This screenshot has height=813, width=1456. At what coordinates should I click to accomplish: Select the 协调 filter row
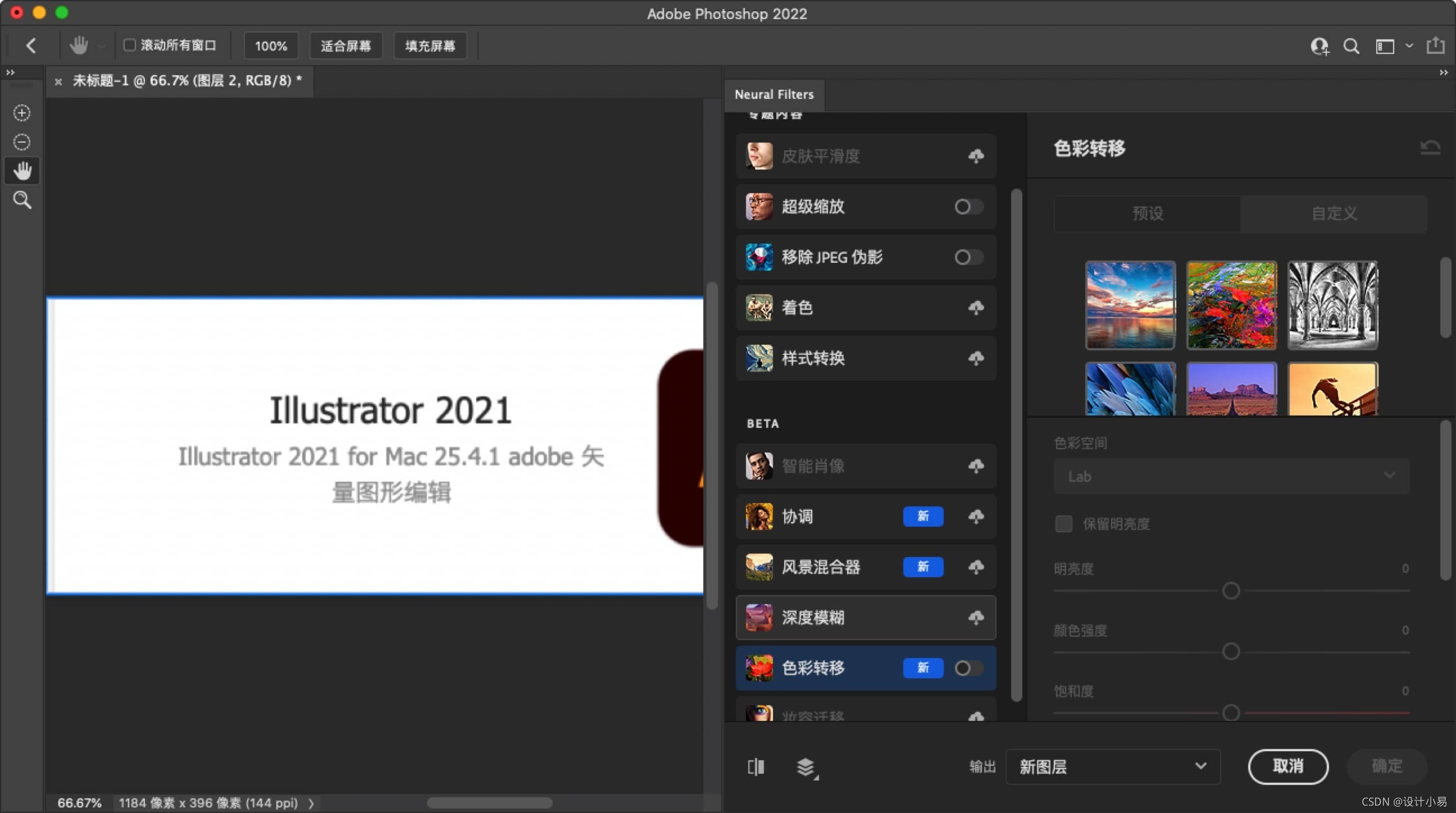pos(866,517)
